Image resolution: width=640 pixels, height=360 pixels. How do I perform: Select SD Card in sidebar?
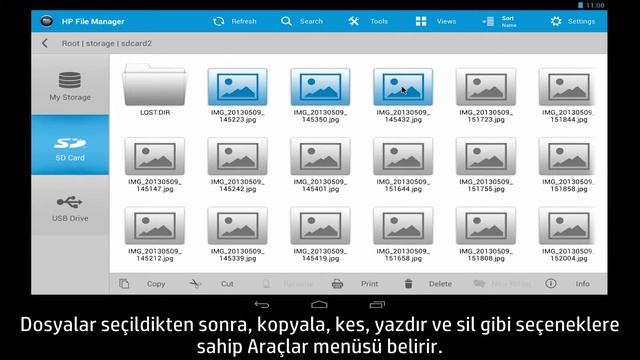[70, 145]
